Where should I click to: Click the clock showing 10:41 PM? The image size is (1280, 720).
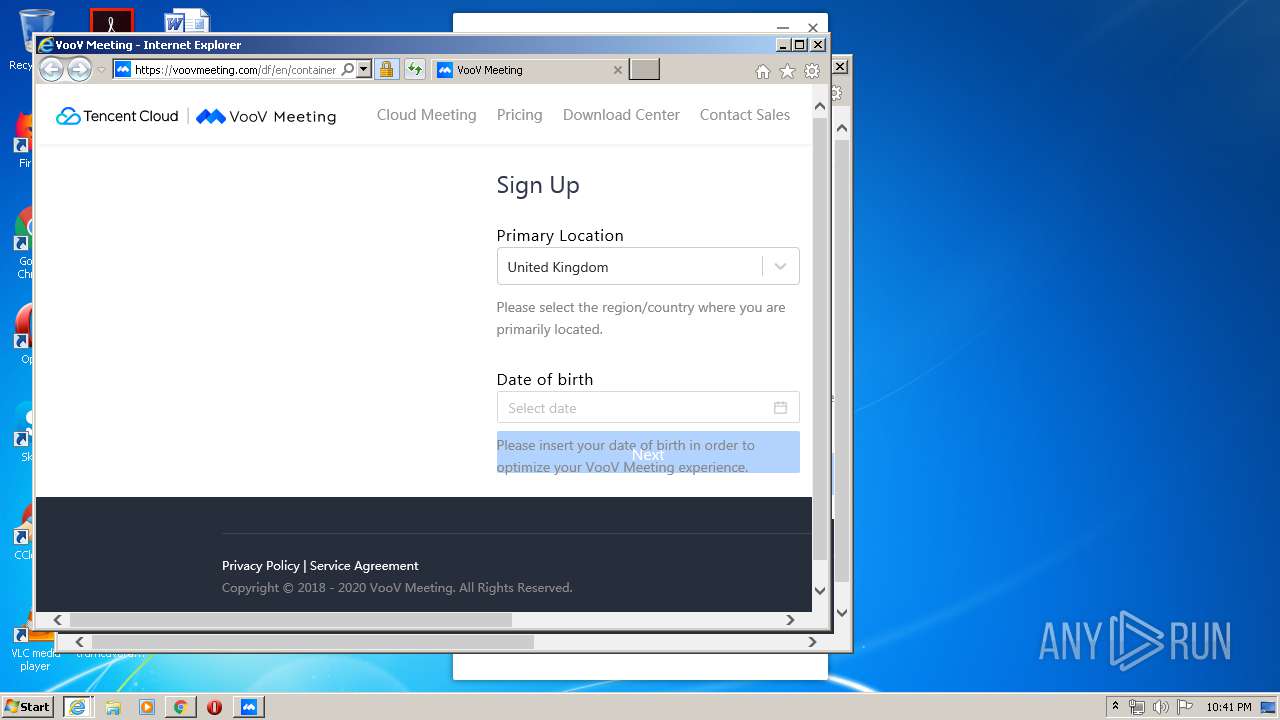[1229, 707]
